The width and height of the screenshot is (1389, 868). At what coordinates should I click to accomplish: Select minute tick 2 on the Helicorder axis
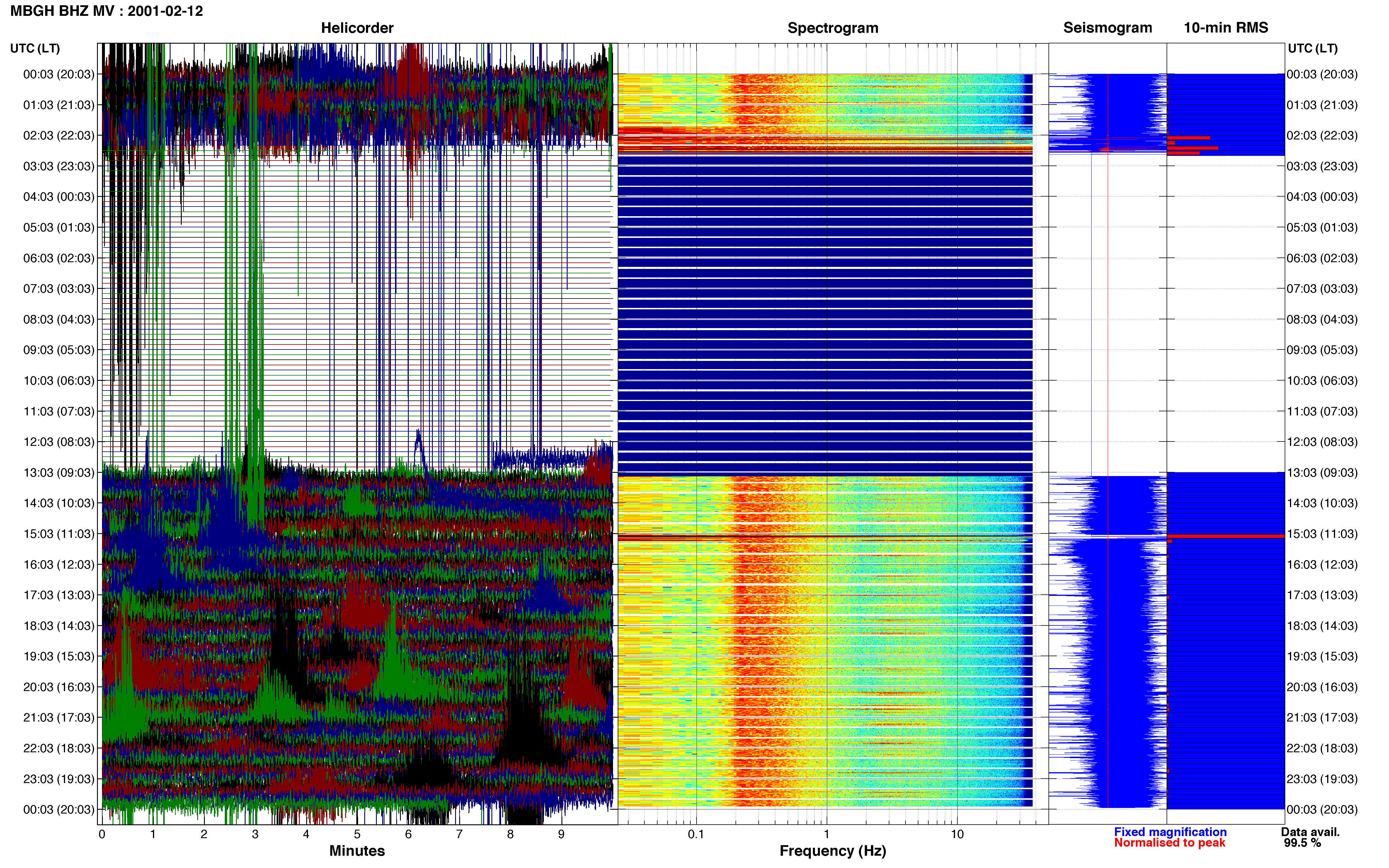(204, 835)
